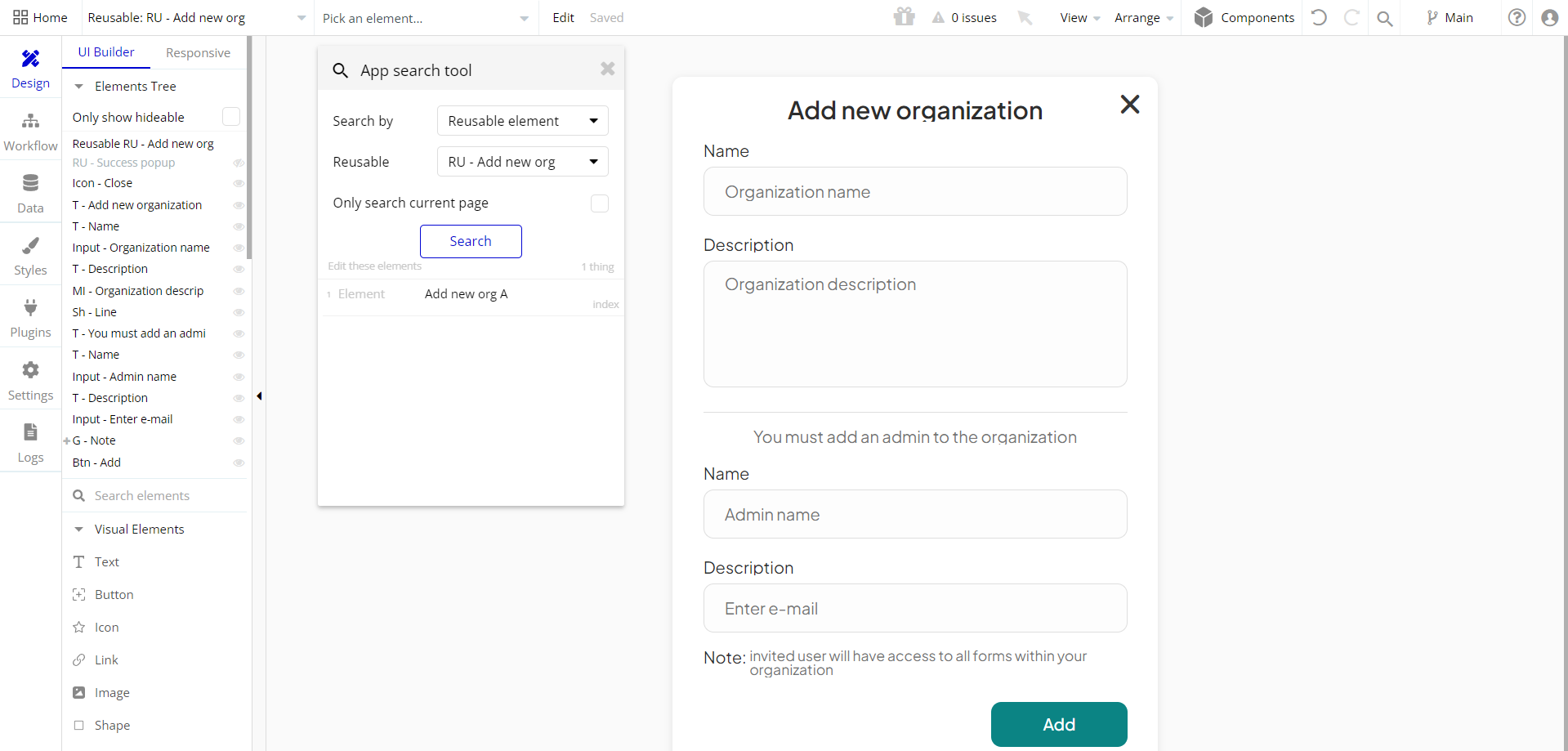Collapse the Elements Tree section
The width and height of the screenshot is (1568, 751).
[x=79, y=87]
